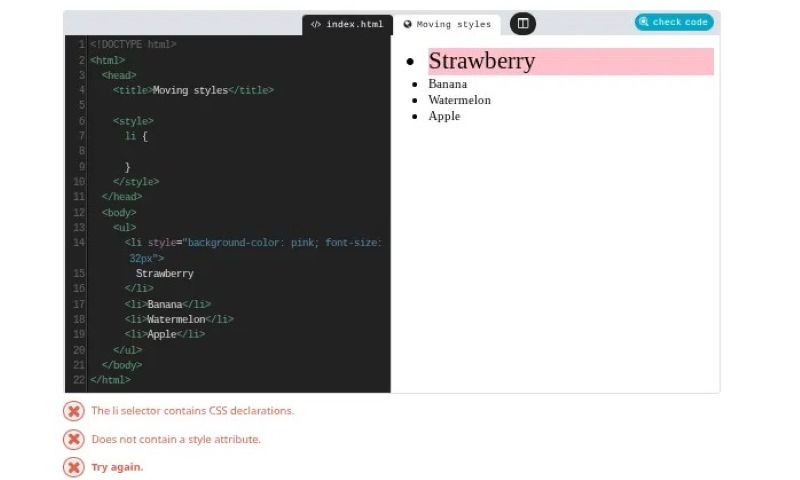Viewport: 800px width, 480px height.
Task: Toggle the split layout view icon
Action: (522, 23)
